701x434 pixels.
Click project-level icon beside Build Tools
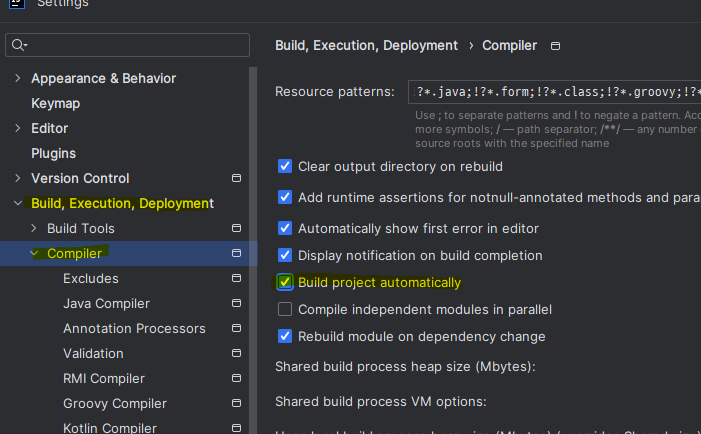pyautogui.click(x=237, y=229)
